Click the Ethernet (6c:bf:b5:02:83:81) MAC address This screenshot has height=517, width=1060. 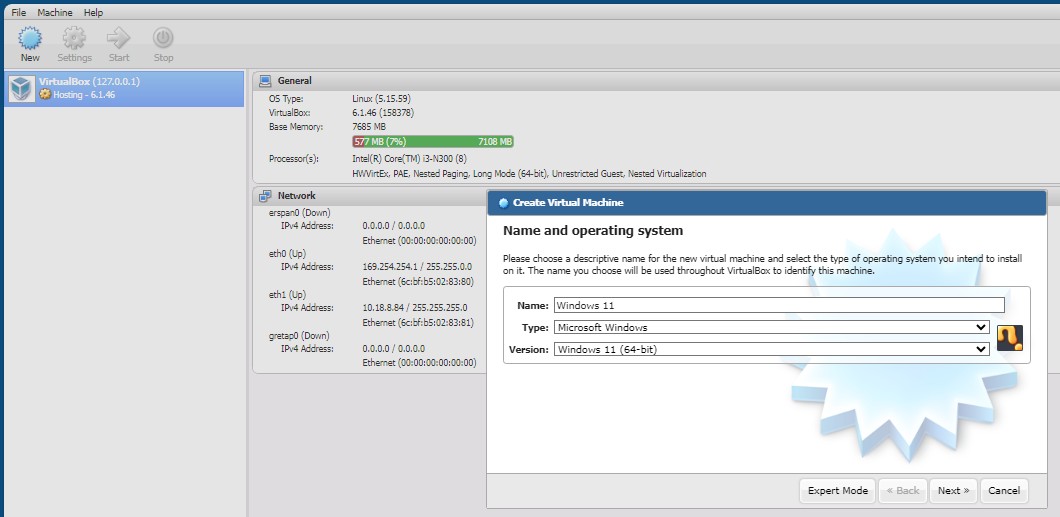pyautogui.click(x=418, y=323)
